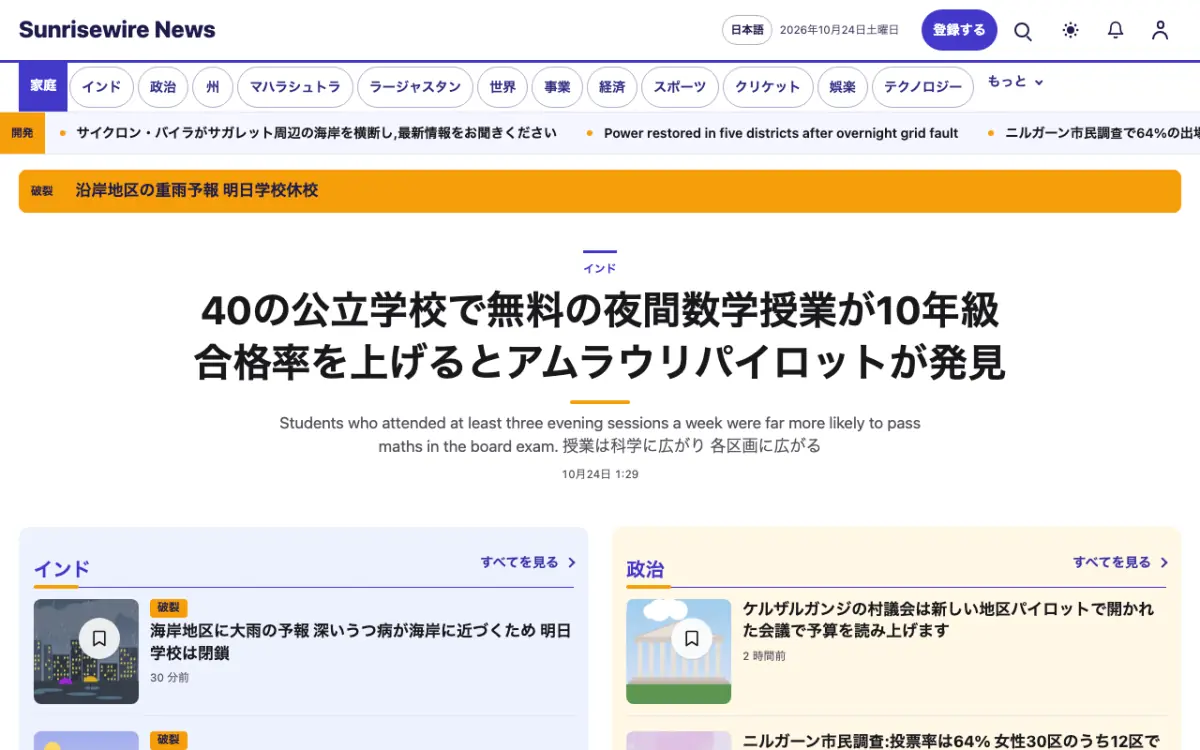
Task: Select the クリケット navigation tab
Action: [768, 87]
